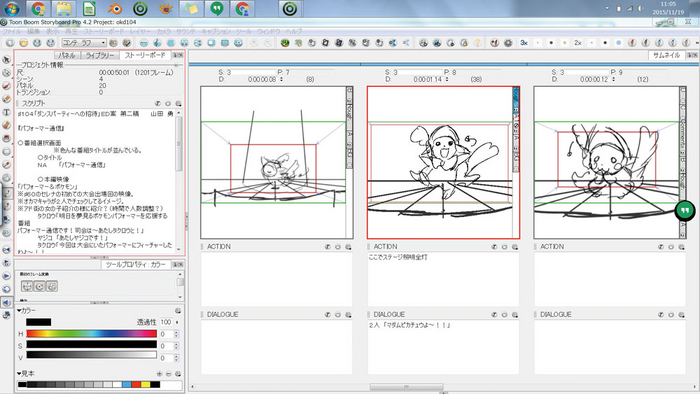Click the Save As toolbar icon
The height and width of the screenshot is (394, 700).
click(50, 43)
